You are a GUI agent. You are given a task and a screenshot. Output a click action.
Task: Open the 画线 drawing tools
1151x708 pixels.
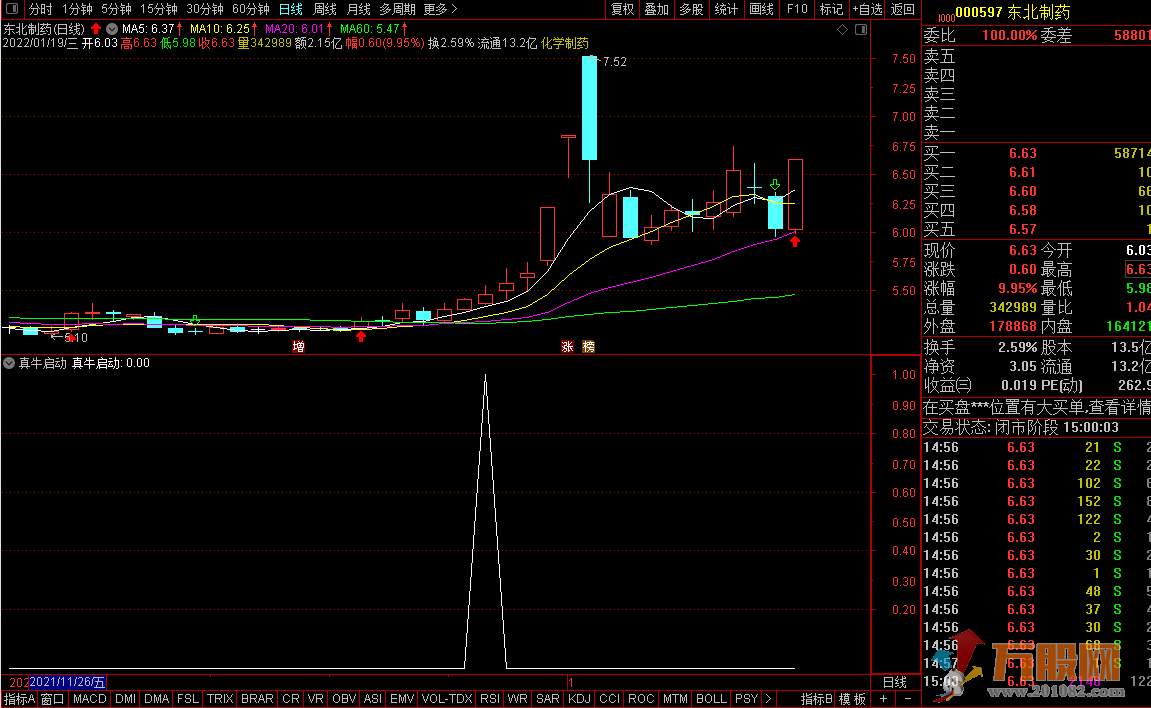pos(761,9)
